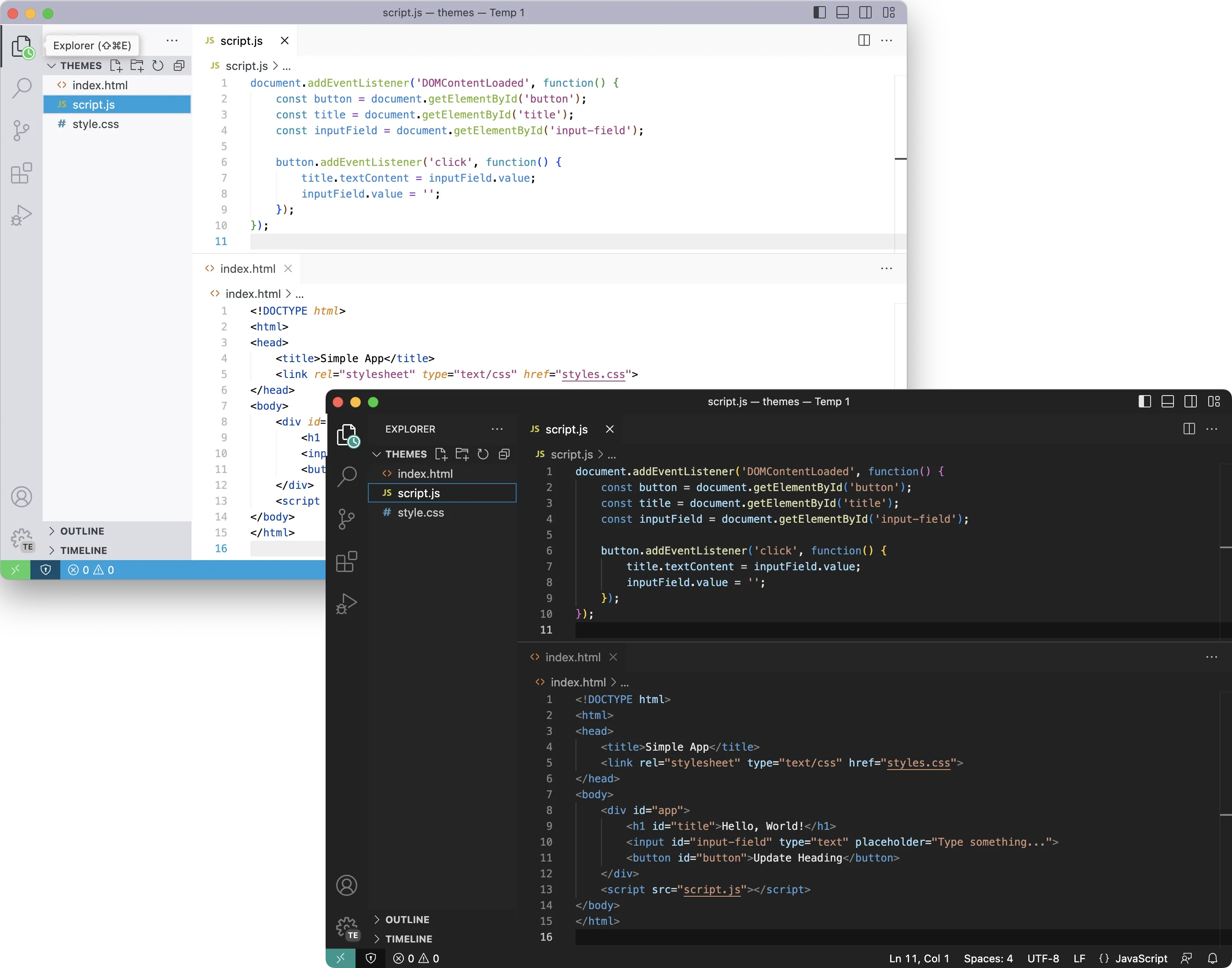Open Extensions view in light window
Image resolution: width=1232 pixels, height=968 pixels.
(22, 173)
